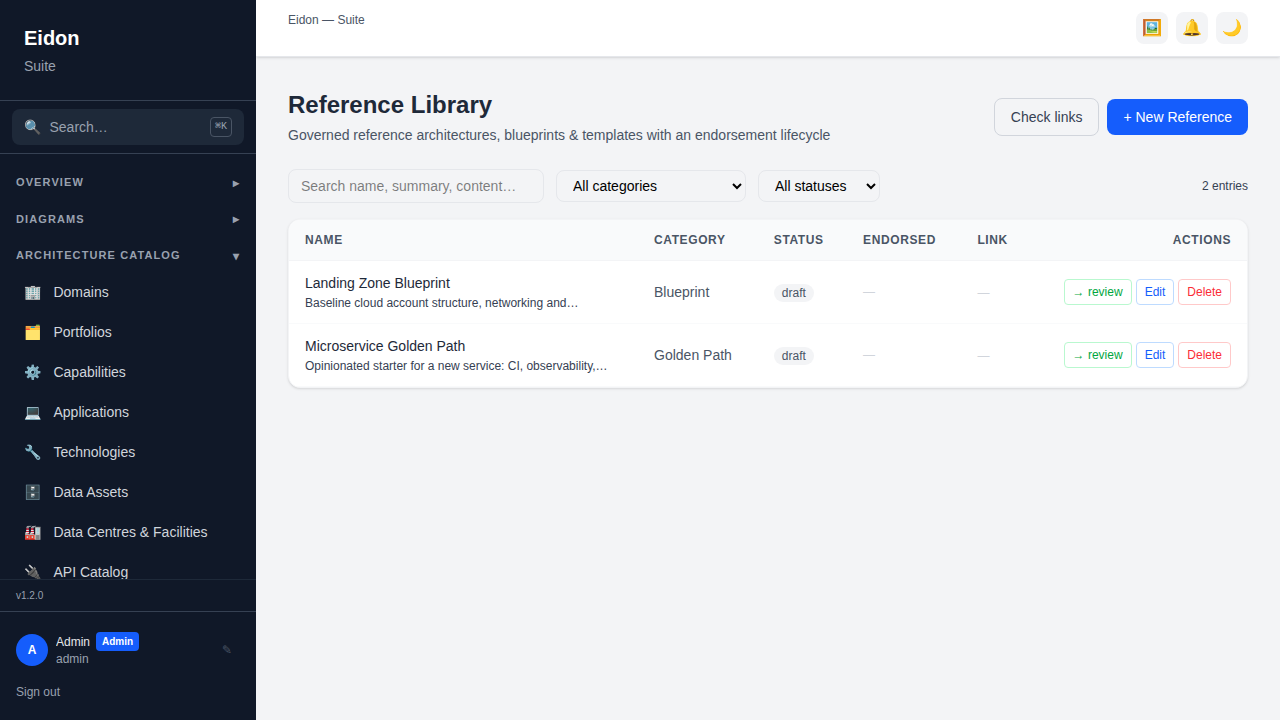This screenshot has height=720, width=1280.
Task: Focus the sidebar Search field
Action: pyautogui.click(x=128, y=127)
